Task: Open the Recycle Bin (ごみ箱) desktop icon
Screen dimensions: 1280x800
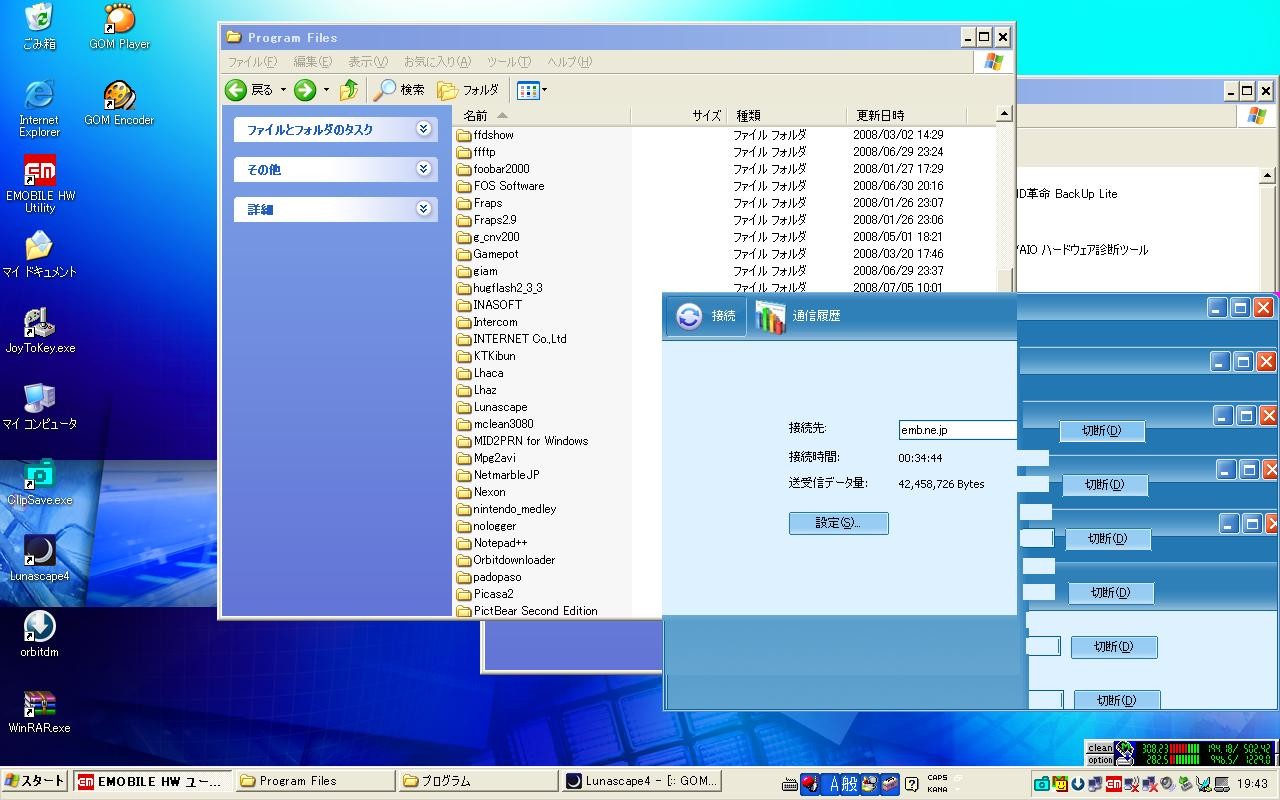Action: click(39, 26)
